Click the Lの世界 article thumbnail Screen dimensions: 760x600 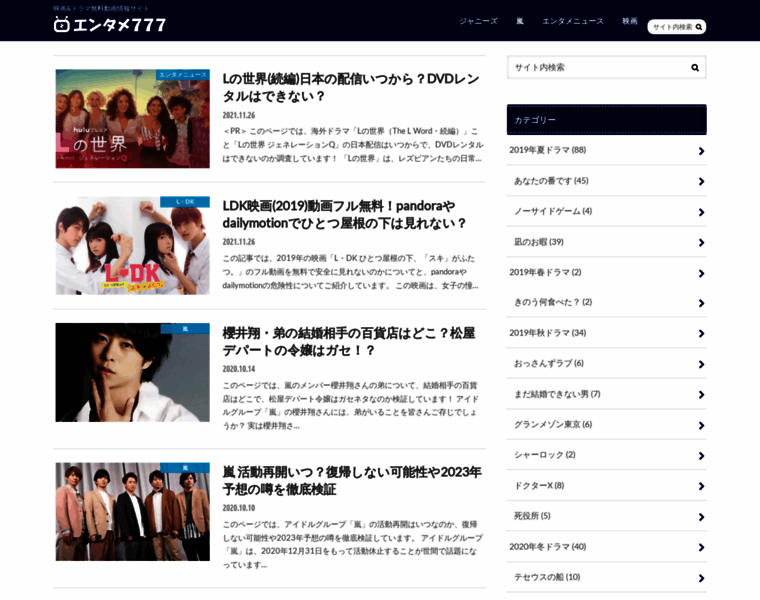pyautogui.click(x=133, y=119)
